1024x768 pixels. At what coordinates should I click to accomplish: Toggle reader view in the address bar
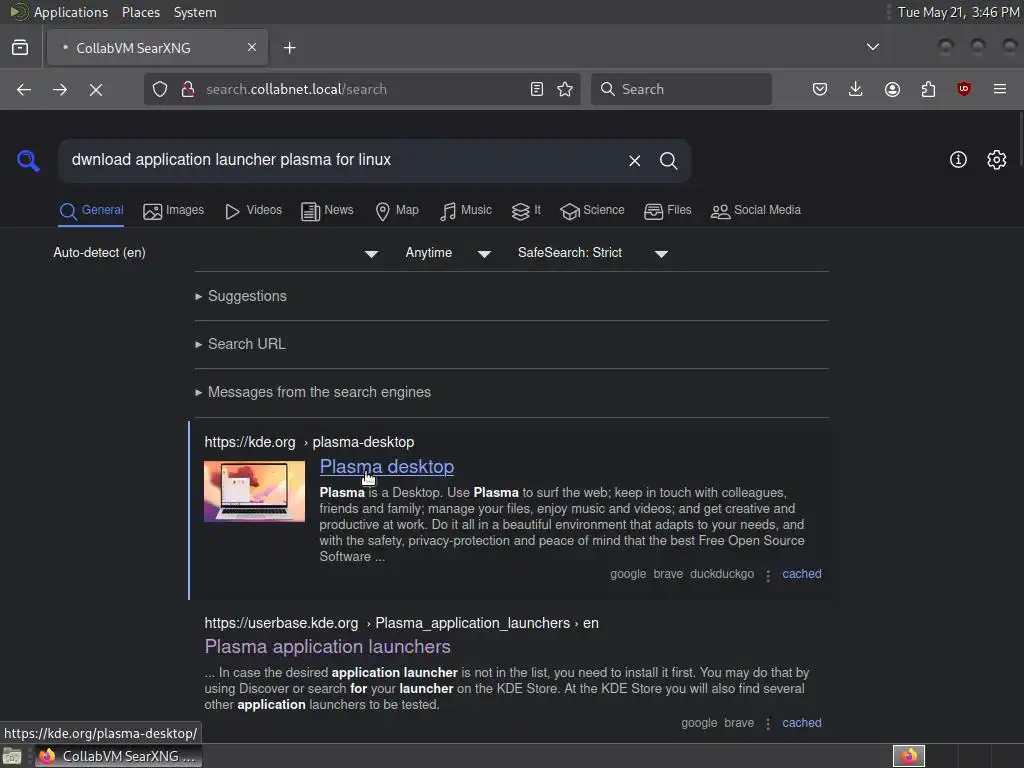537,89
